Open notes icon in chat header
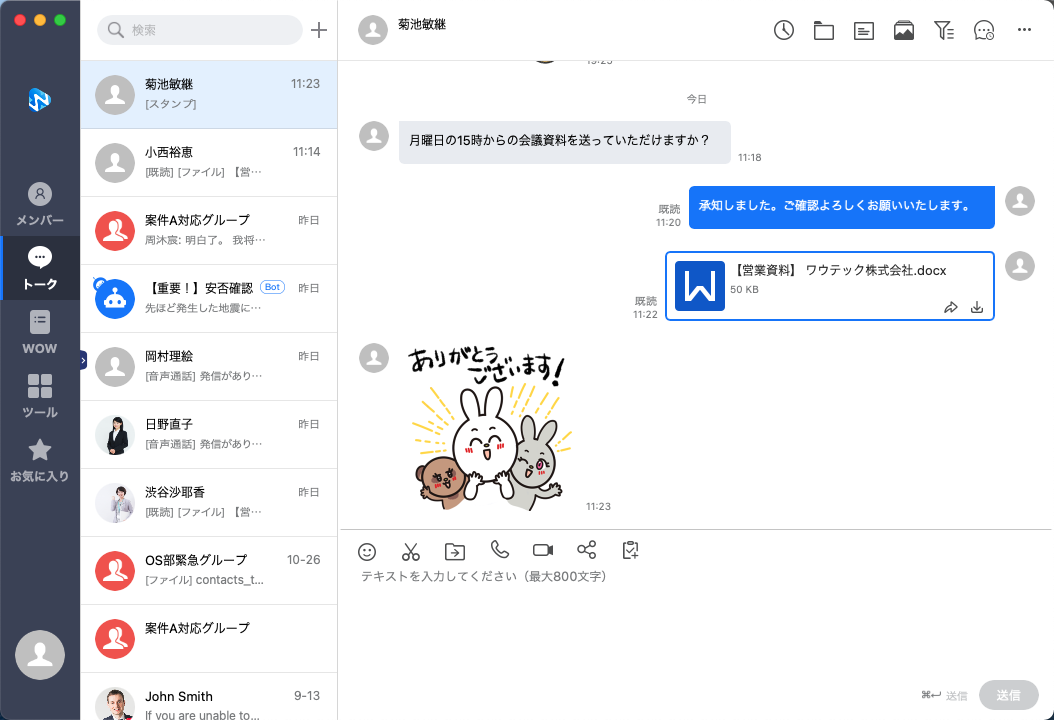This screenshot has width=1054, height=720. click(x=864, y=31)
